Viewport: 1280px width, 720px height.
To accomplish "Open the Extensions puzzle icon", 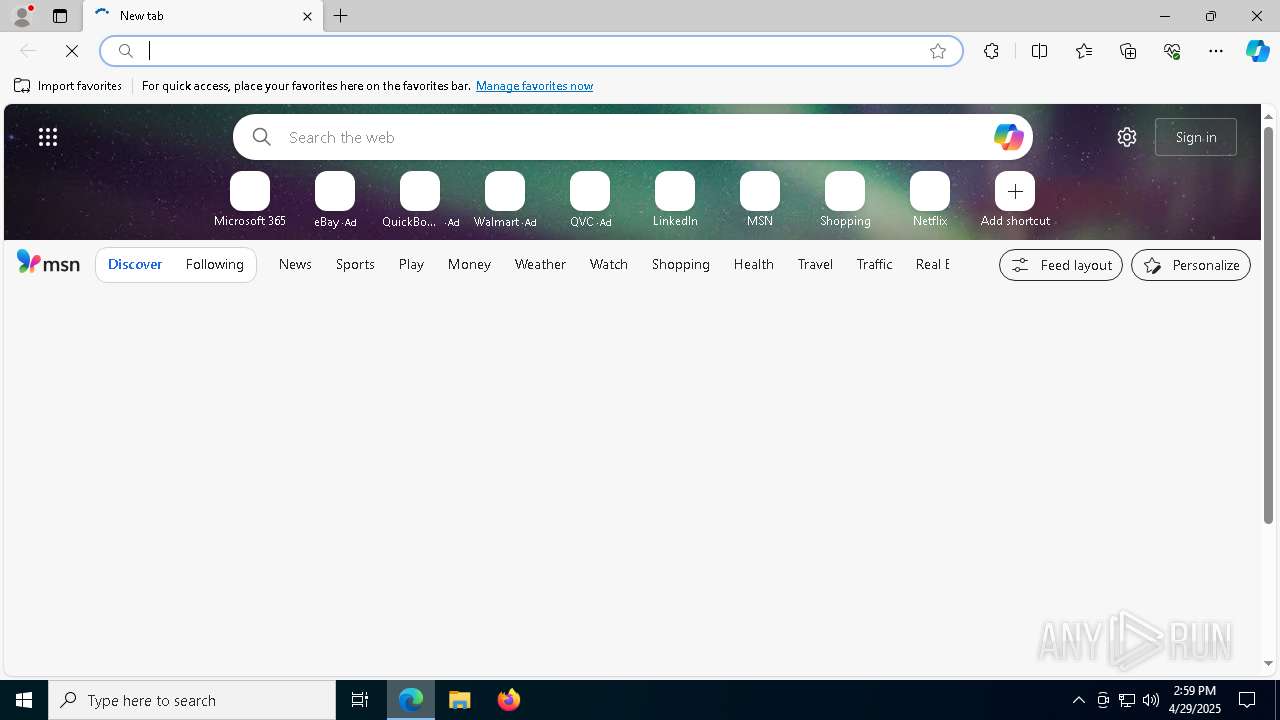I will (x=991, y=51).
